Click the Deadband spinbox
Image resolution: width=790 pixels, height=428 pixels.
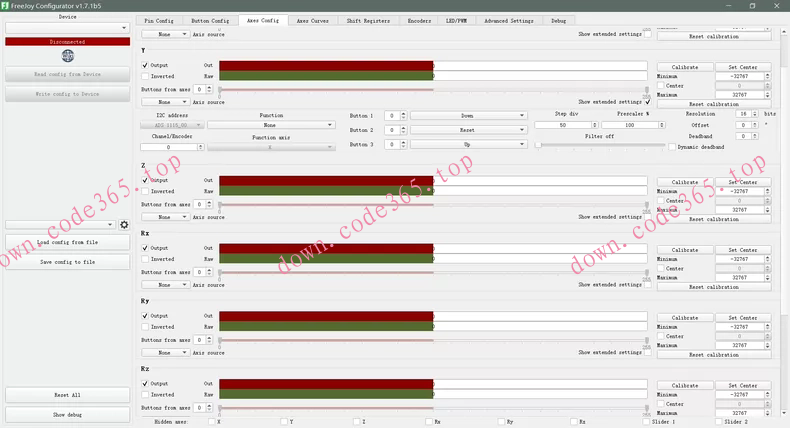[747, 136]
